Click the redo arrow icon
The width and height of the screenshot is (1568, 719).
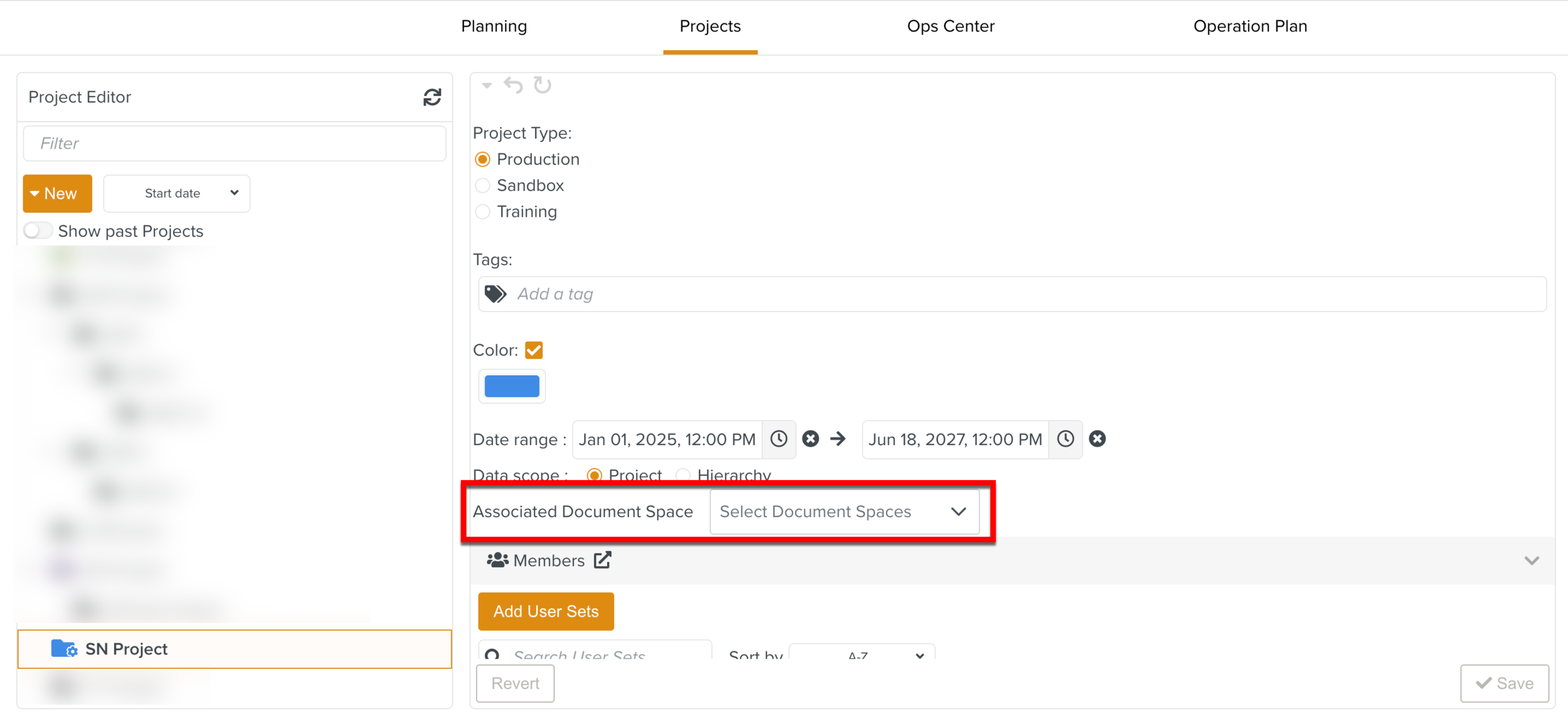(543, 85)
